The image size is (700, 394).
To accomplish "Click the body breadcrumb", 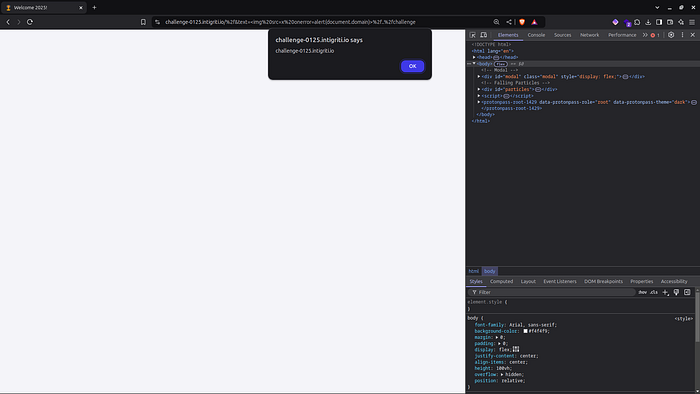I will point(489,271).
